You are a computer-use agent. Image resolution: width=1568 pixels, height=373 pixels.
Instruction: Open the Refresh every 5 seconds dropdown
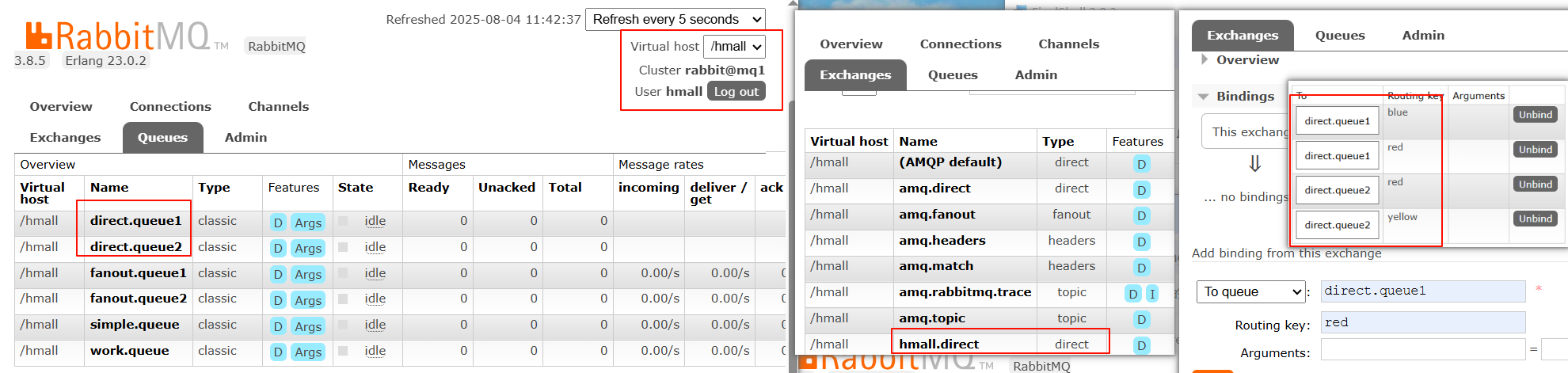[676, 19]
